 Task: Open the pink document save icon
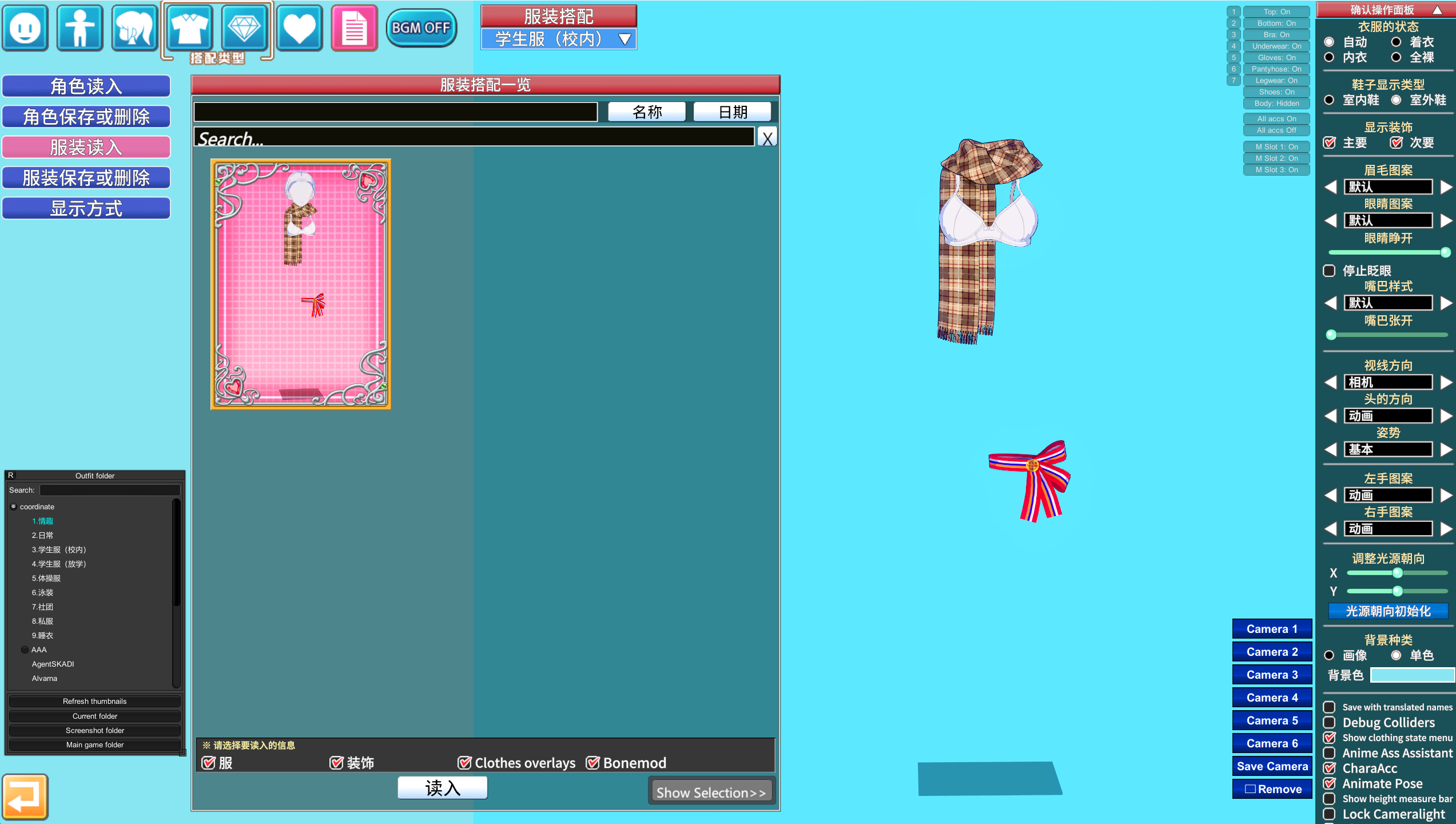pyautogui.click(x=355, y=28)
